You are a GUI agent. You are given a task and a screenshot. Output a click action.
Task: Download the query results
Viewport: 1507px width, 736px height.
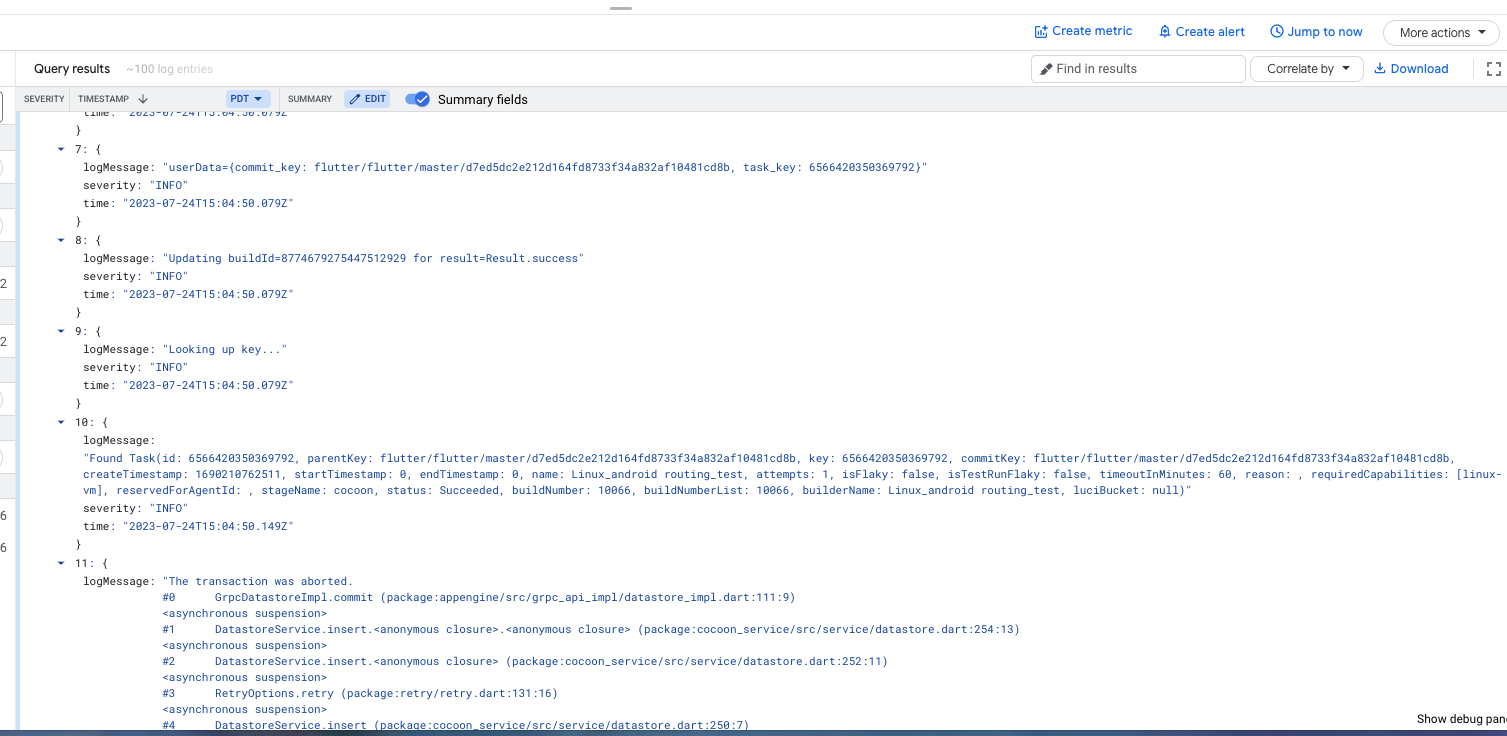1411,69
